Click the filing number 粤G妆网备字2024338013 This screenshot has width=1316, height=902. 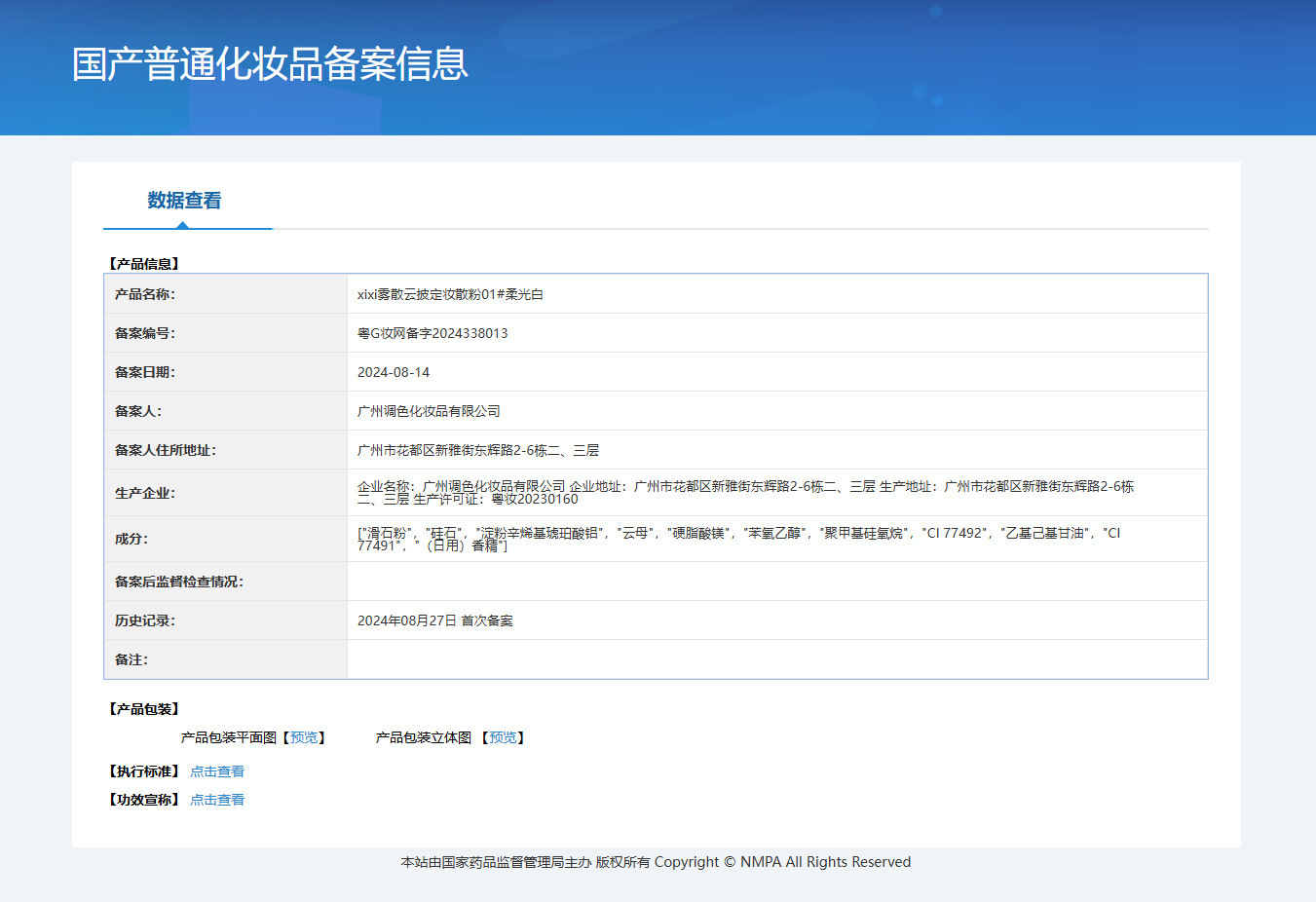click(432, 333)
